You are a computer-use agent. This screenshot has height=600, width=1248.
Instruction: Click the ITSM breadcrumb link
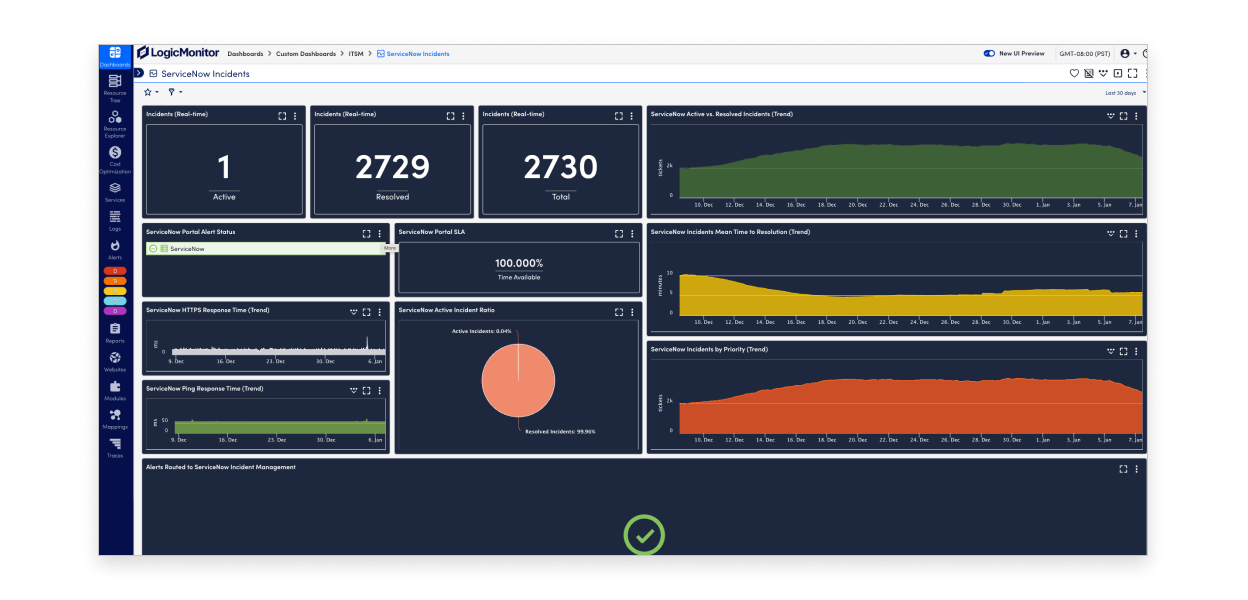pyautogui.click(x=356, y=53)
